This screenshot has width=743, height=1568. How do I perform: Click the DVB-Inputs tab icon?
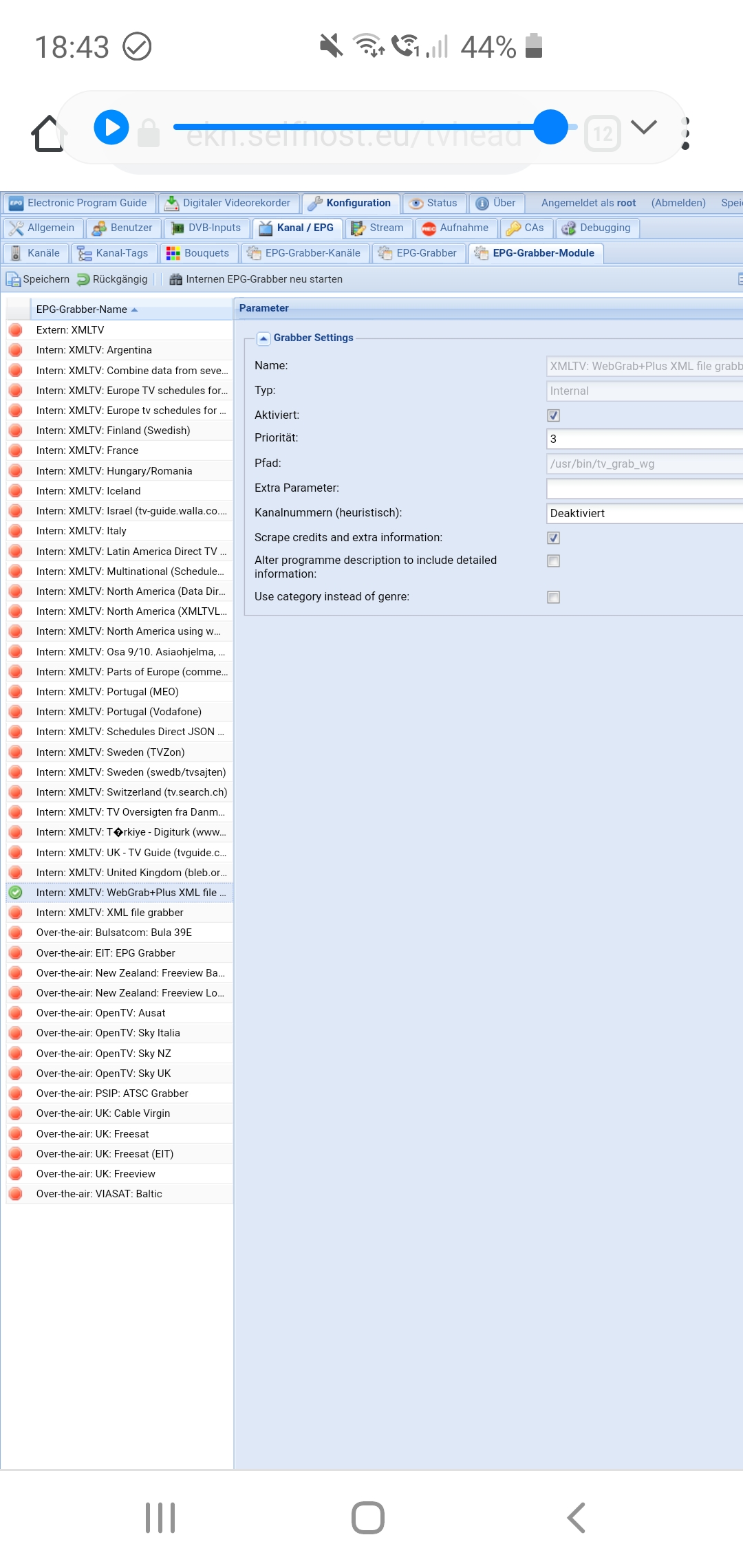[177, 228]
